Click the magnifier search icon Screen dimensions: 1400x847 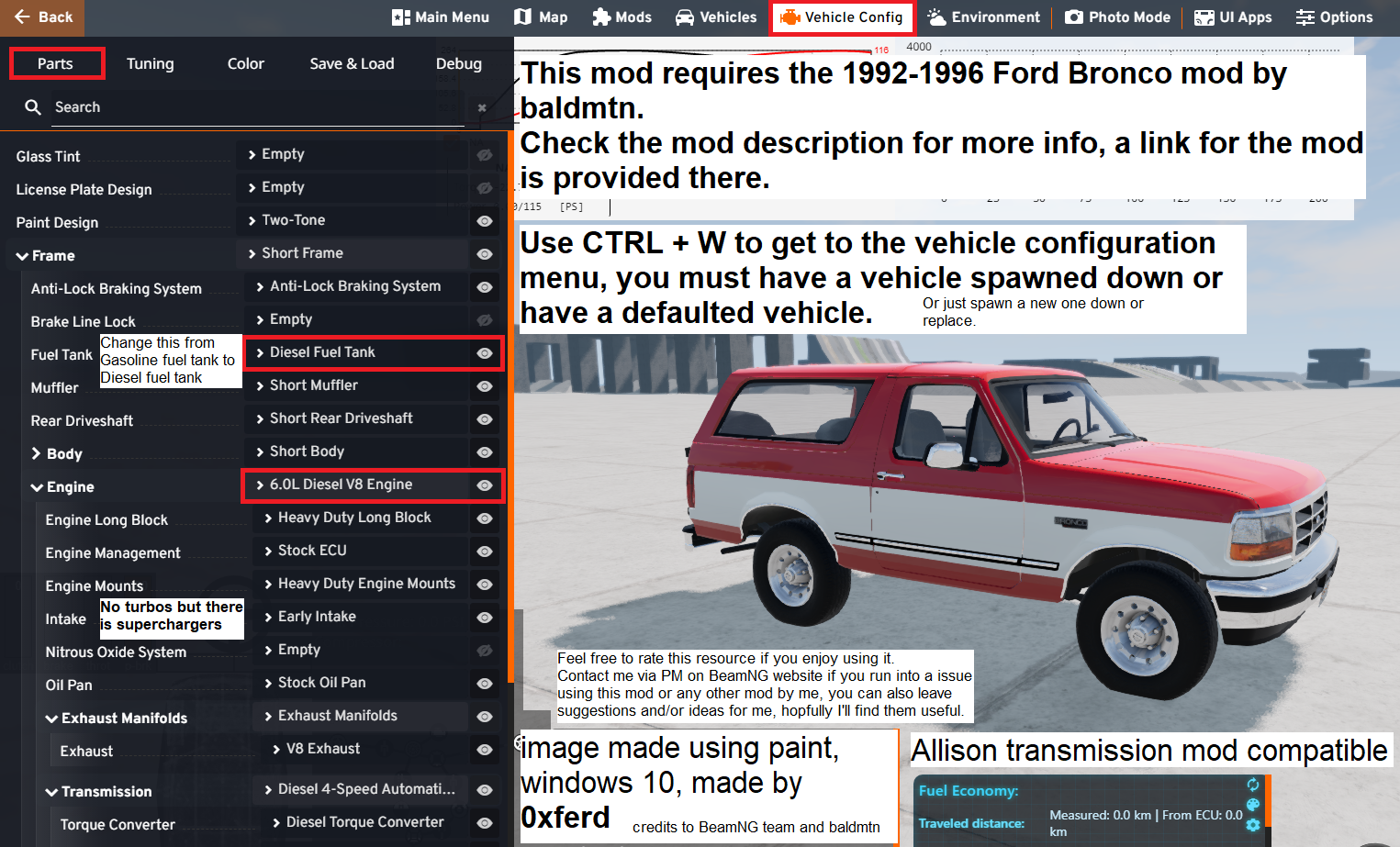tap(33, 107)
